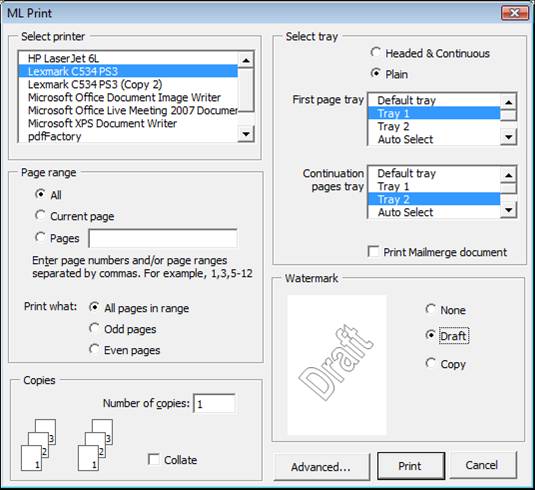
Task: Click first page tray scroll up arrow
Action: [x=508, y=102]
